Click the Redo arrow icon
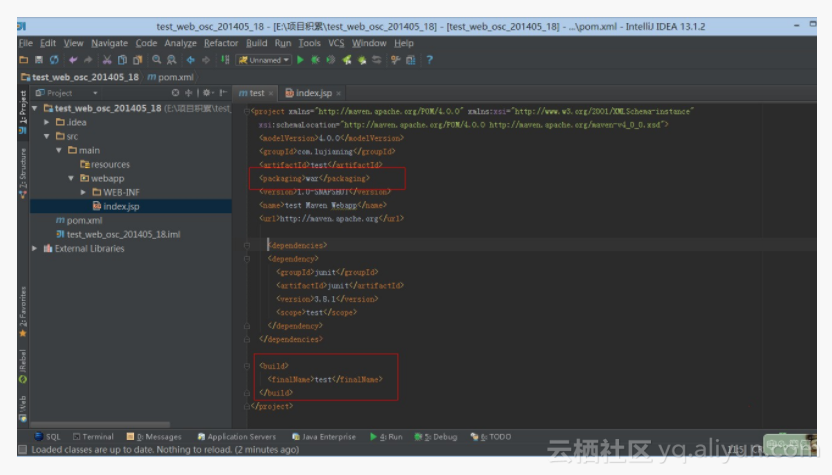The width and height of the screenshot is (832, 475). pyautogui.click(x=88, y=60)
